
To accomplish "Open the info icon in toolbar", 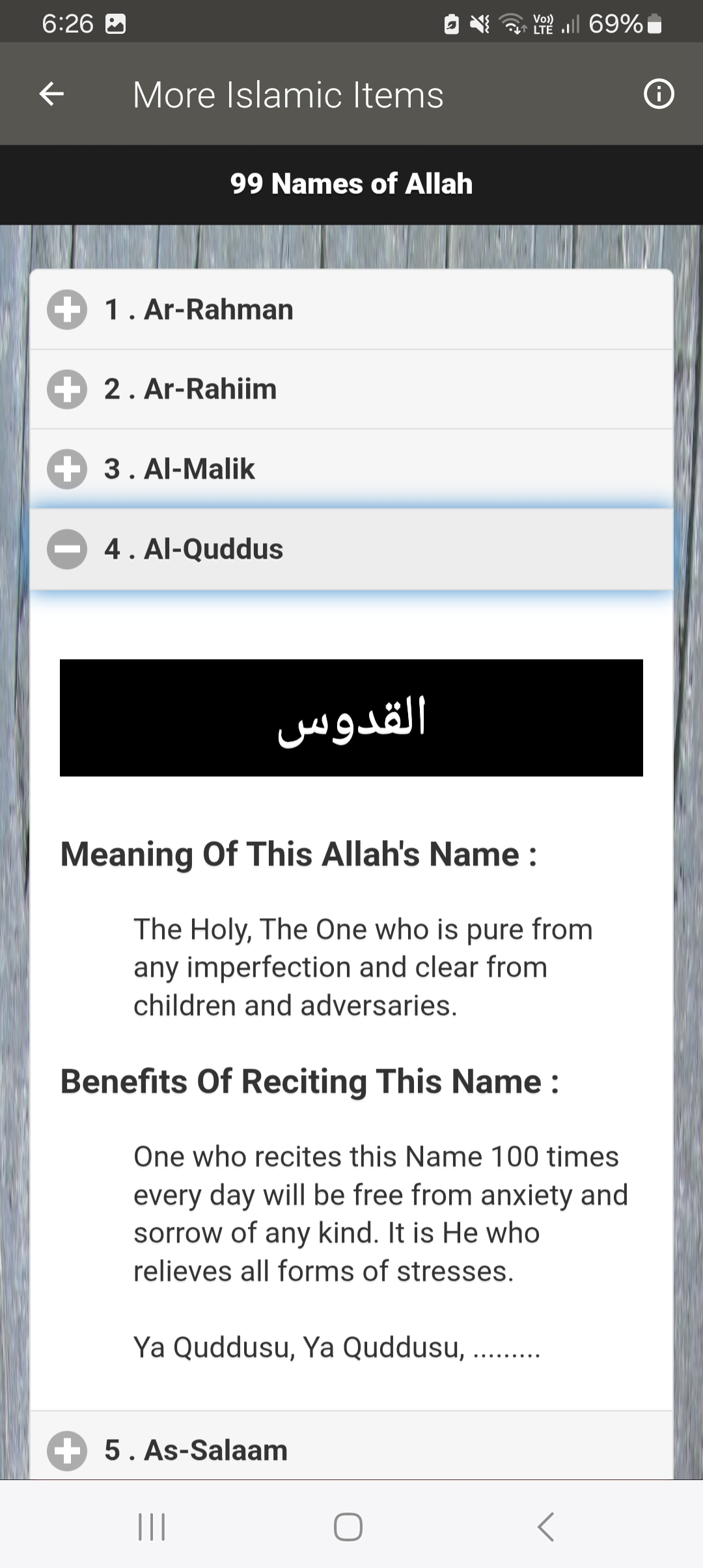I will 659,94.
